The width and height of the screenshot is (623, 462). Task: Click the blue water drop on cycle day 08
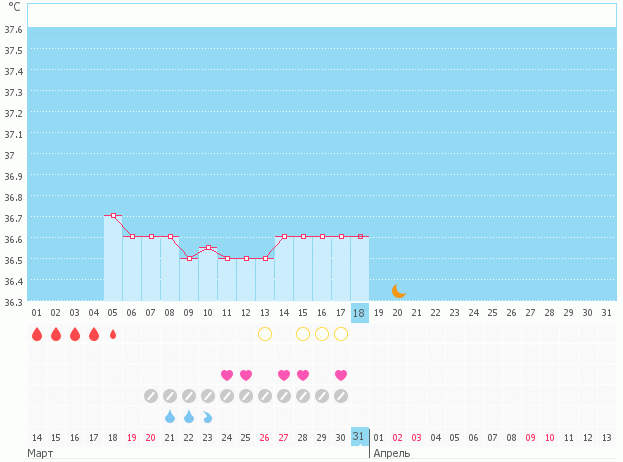170,416
